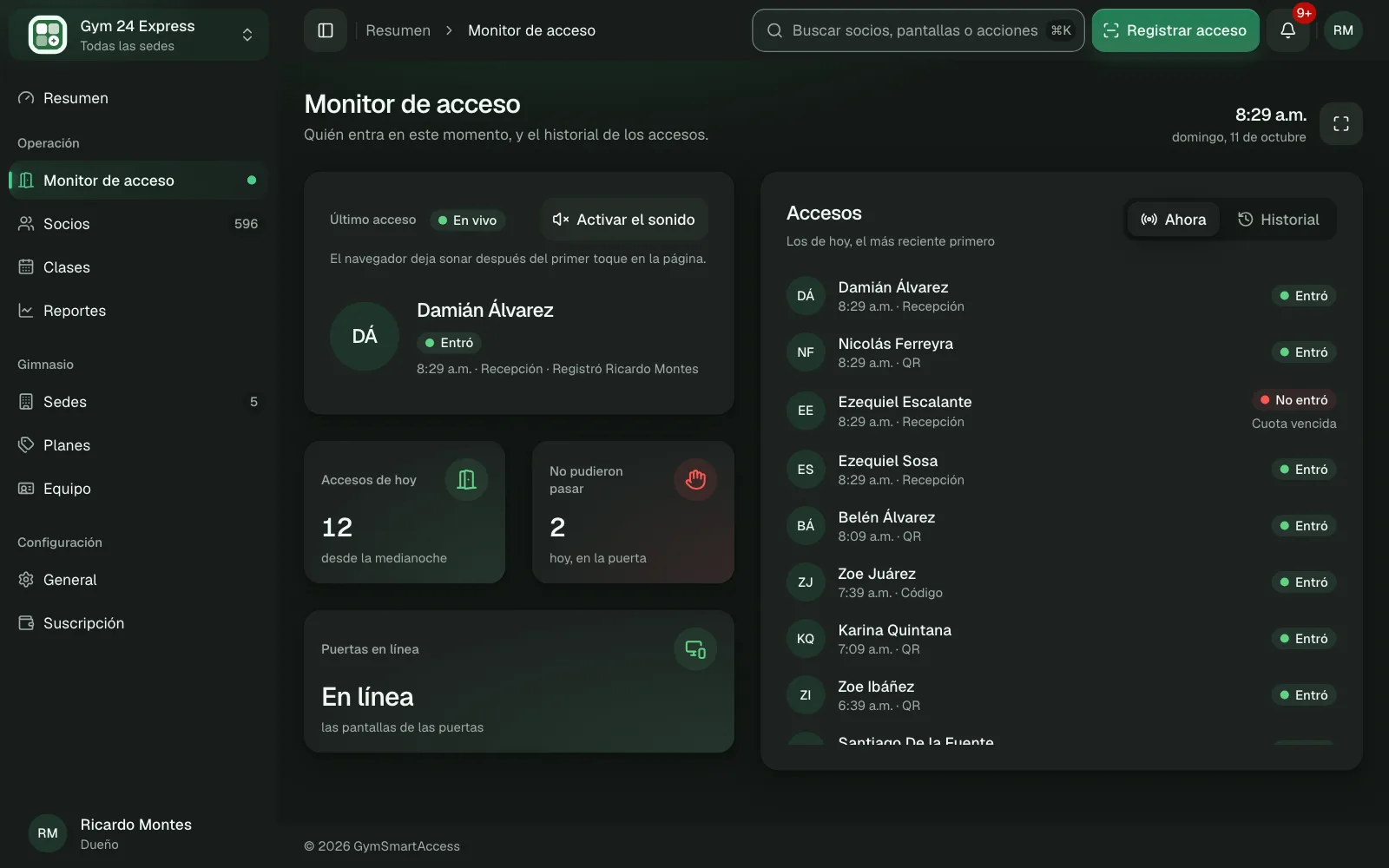The image size is (1389, 868).
Task: Click the door icon on Accesos de hoy card
Action: point(466,480)
